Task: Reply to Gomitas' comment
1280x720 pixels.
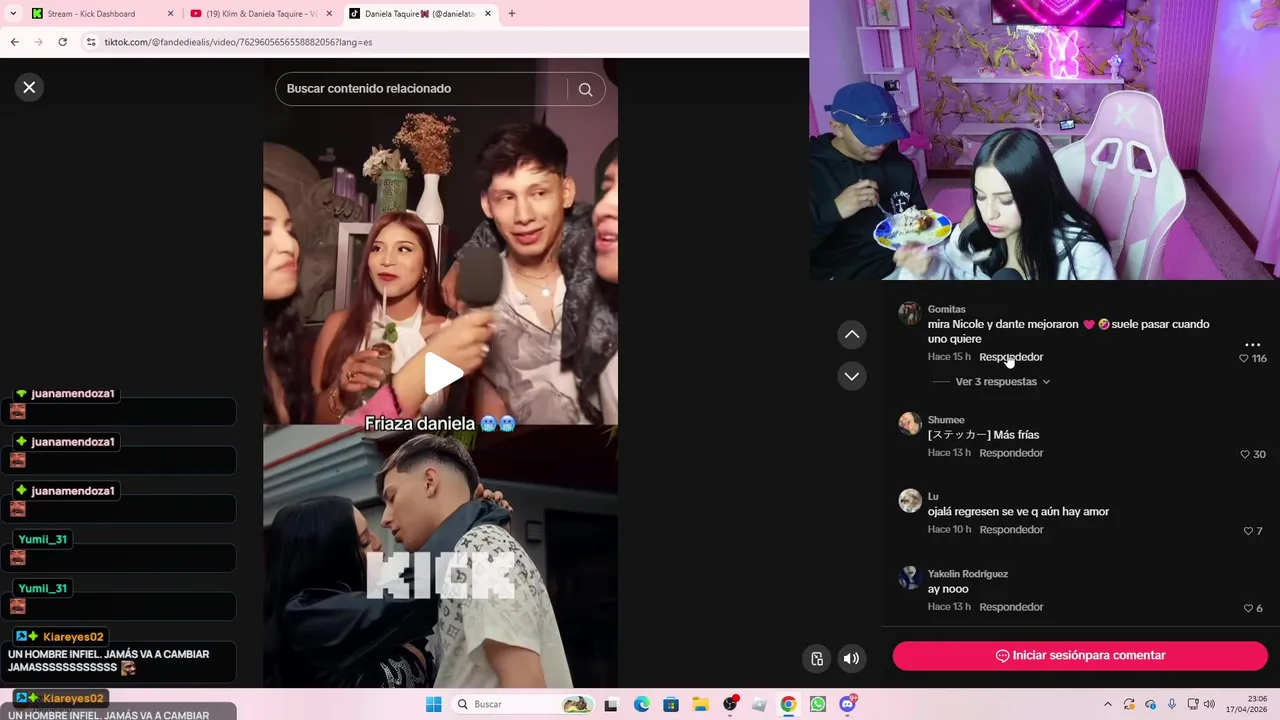Action: point(1011,357)
